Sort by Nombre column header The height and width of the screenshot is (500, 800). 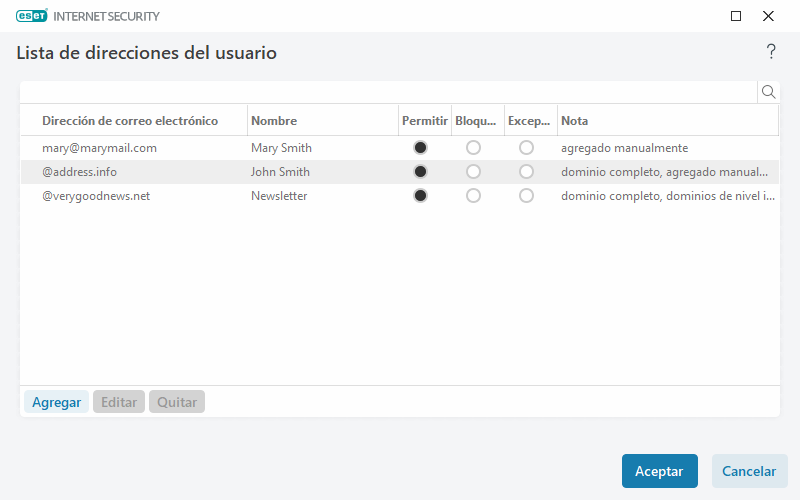274,121
